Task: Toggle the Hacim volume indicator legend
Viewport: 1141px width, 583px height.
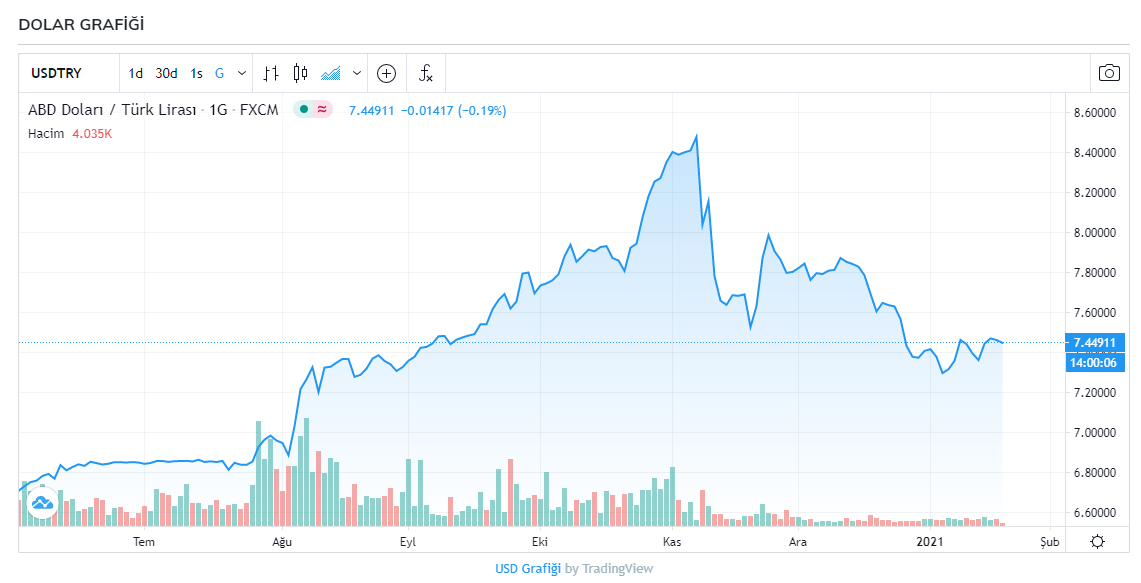Action: (x=45, y=133)
